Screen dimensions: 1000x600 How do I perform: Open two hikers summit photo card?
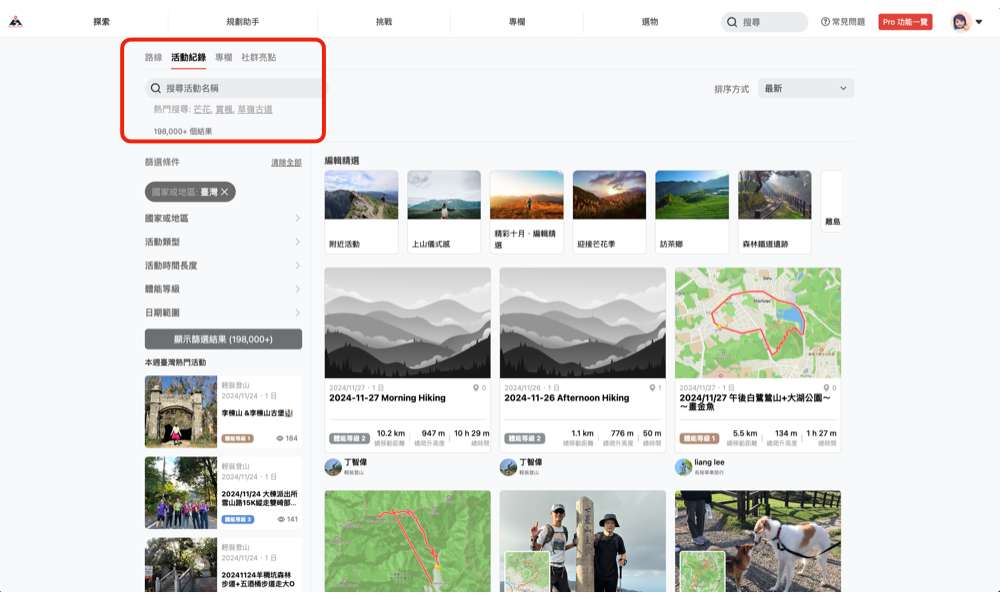(583, 541)
